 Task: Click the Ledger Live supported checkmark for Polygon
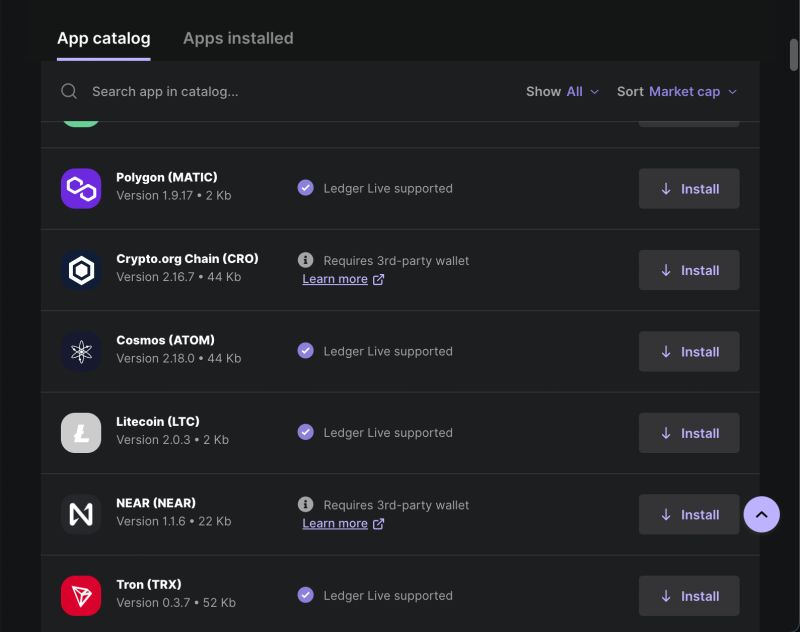(x=306, y=188)
